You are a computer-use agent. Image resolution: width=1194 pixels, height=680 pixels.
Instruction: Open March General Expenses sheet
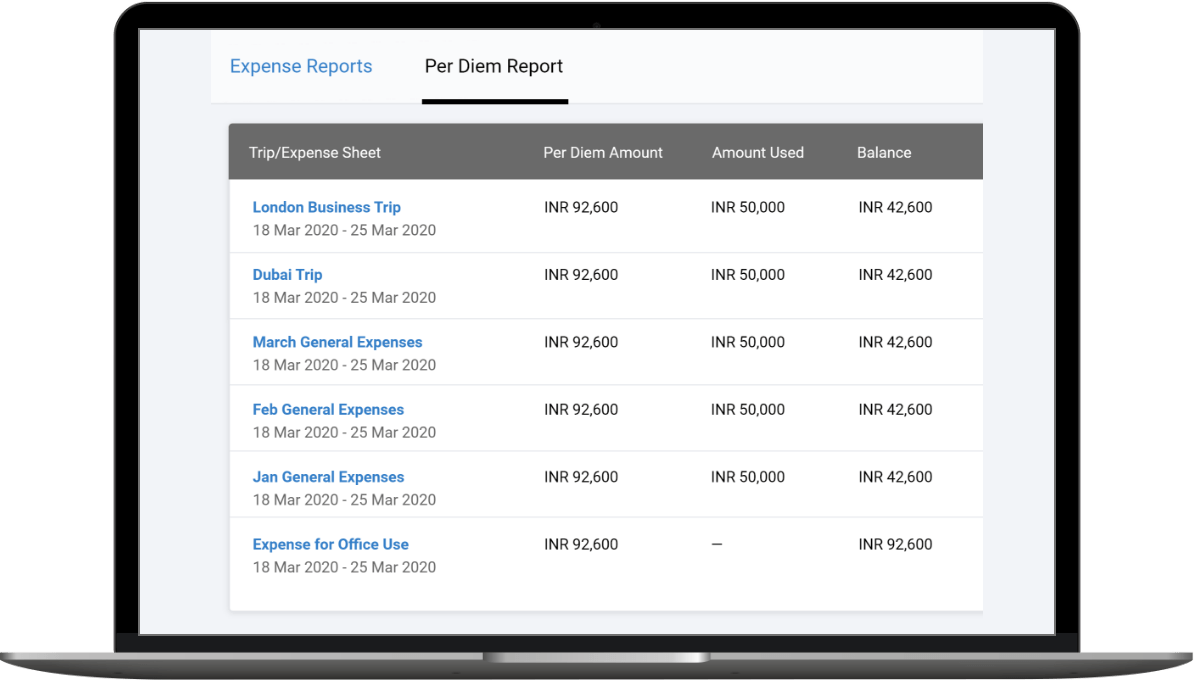[337, 342]
